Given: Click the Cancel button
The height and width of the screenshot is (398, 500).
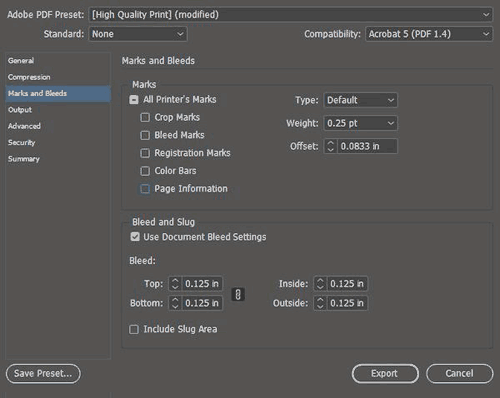Looking at the screenshot, I should click(459, 373).
